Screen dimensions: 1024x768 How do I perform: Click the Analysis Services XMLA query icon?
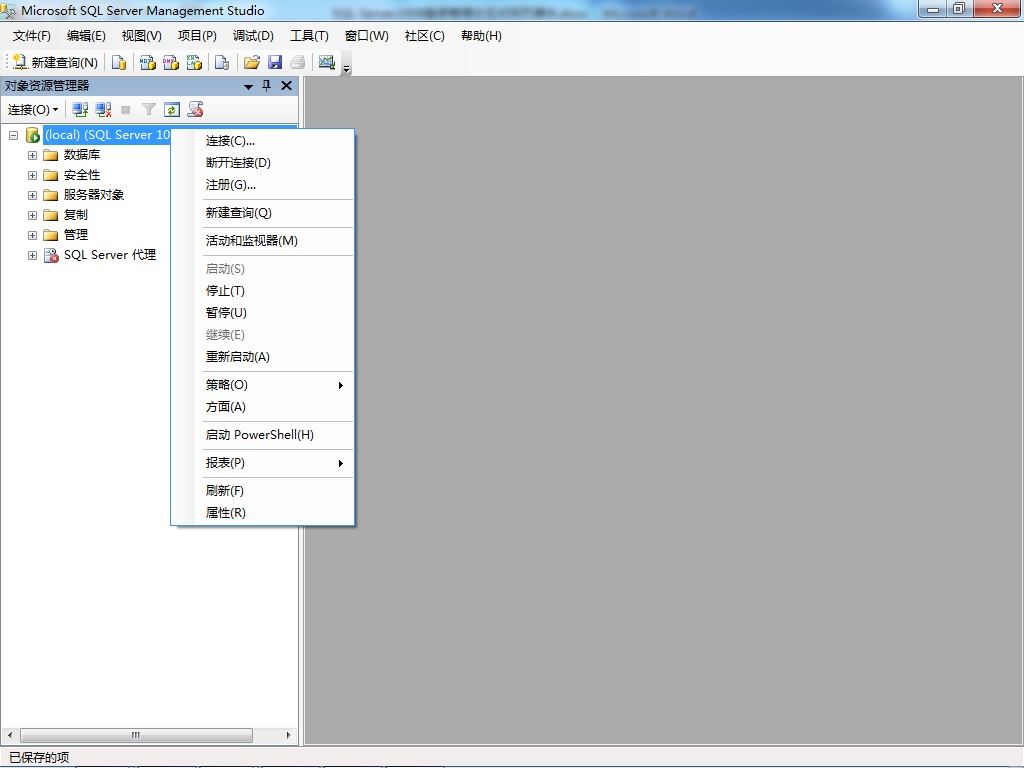point(195,62)
